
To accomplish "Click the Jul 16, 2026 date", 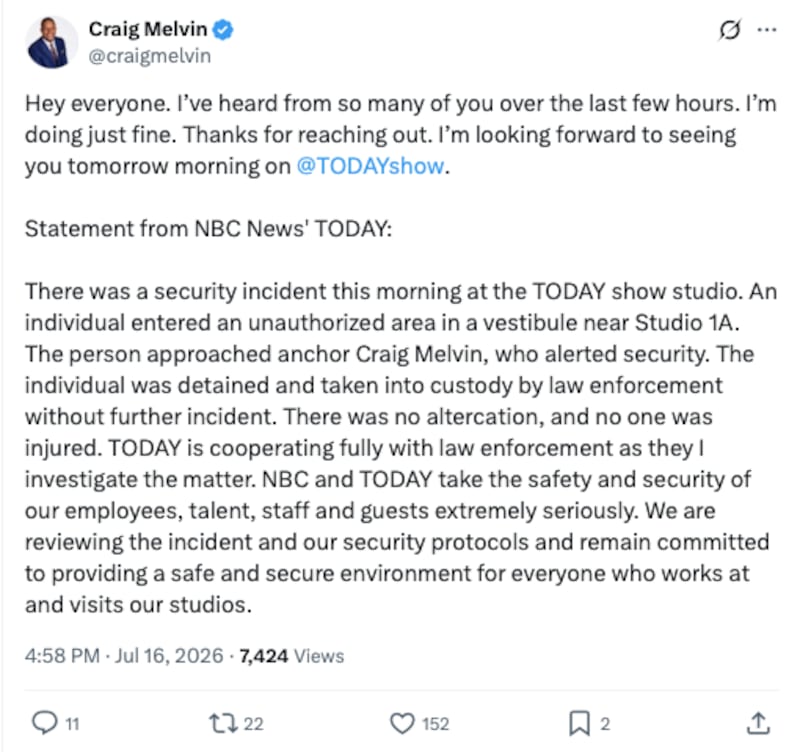I will (169, 656).
